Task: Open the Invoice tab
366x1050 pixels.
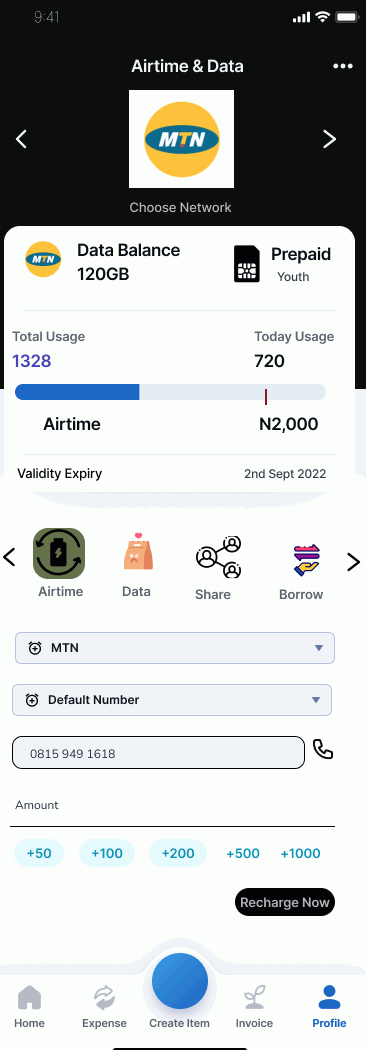Action: click(x=254, y=1007)
